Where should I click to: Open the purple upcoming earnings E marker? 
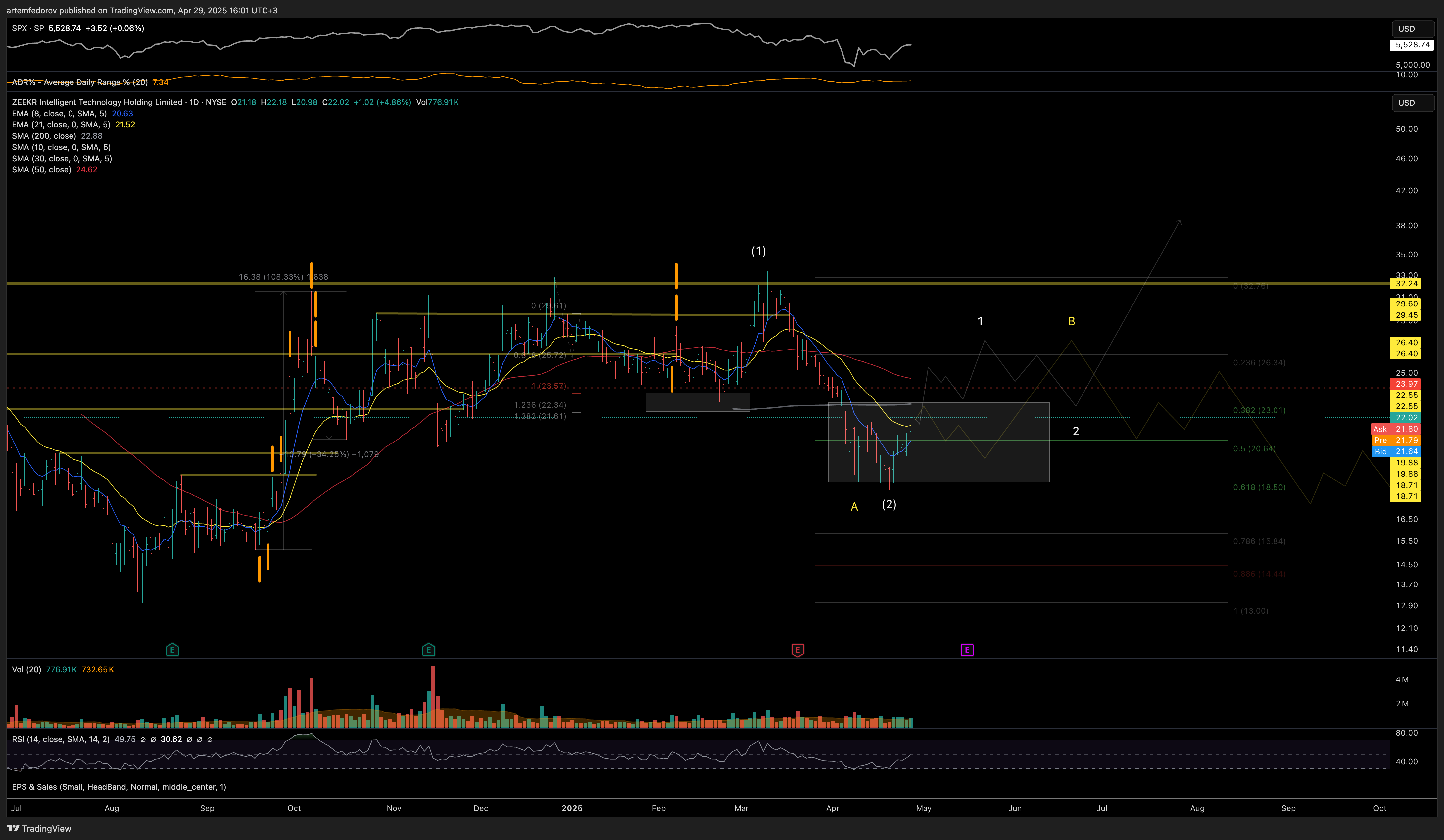(x=967, y=650)
